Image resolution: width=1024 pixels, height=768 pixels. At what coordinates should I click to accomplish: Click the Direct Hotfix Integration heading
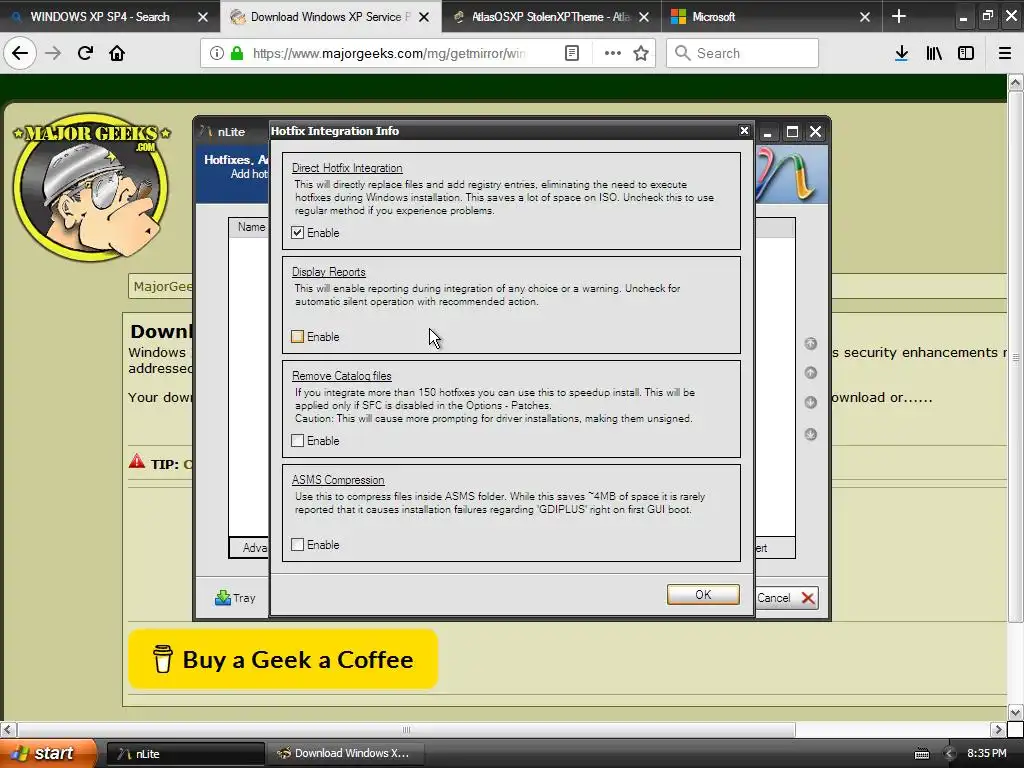point(347,168)
